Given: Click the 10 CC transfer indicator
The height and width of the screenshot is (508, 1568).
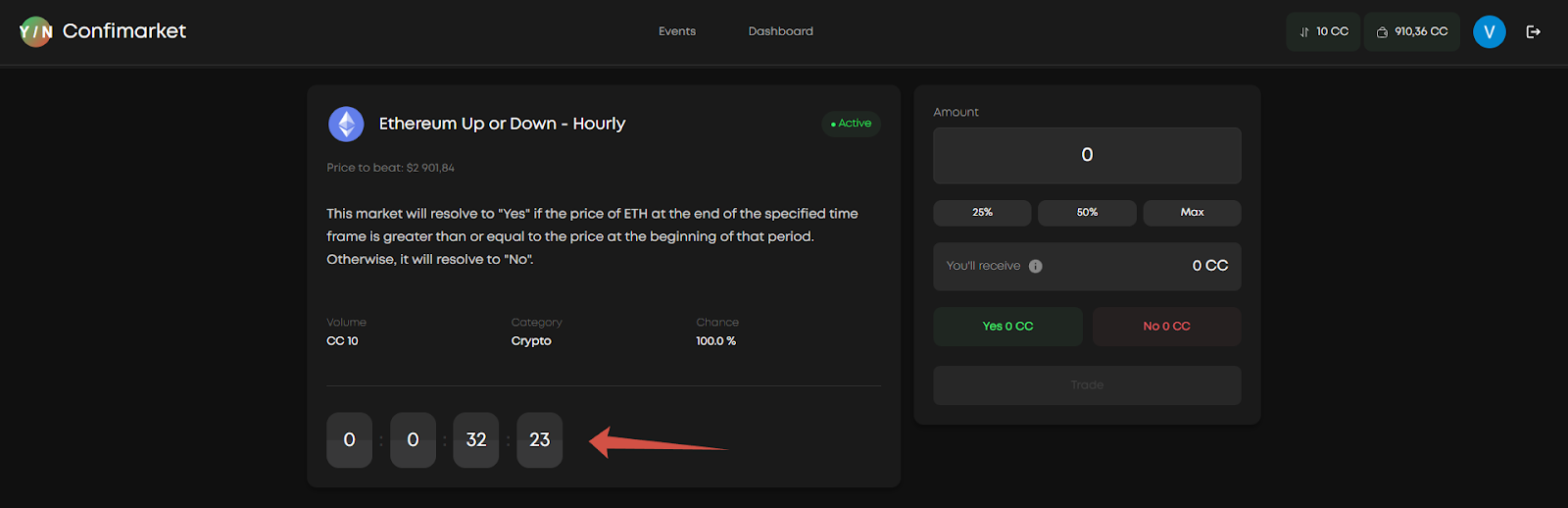Looking at the screenshot, I should click(1323, 32).
